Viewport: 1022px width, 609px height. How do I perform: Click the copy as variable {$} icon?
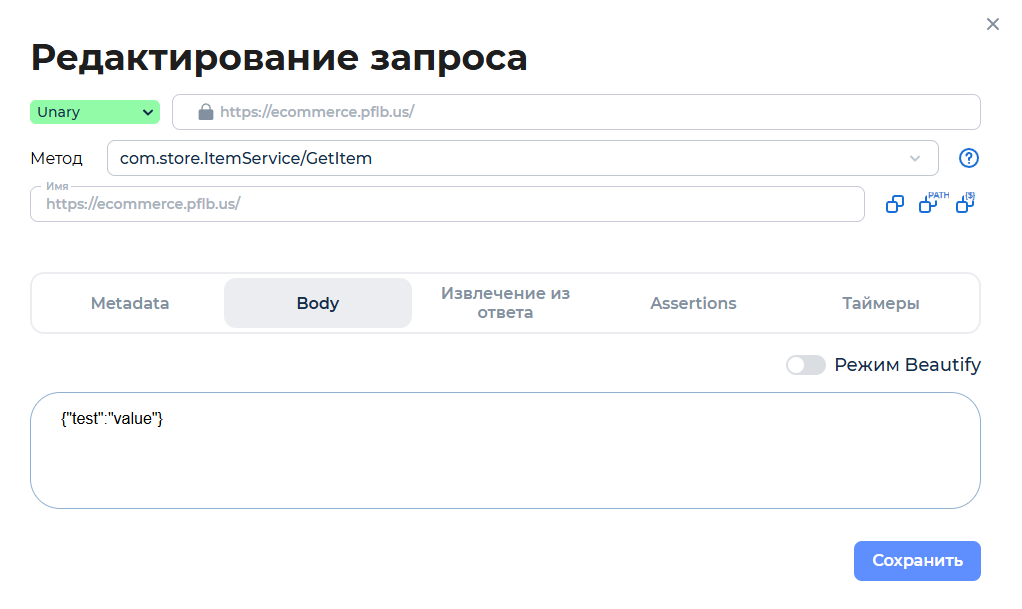point(964,203)
